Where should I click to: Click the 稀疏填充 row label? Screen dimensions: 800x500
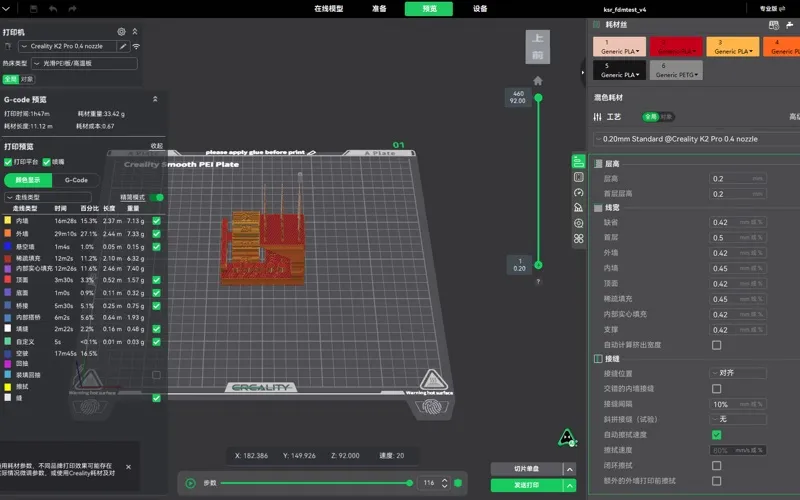(28, 258)
